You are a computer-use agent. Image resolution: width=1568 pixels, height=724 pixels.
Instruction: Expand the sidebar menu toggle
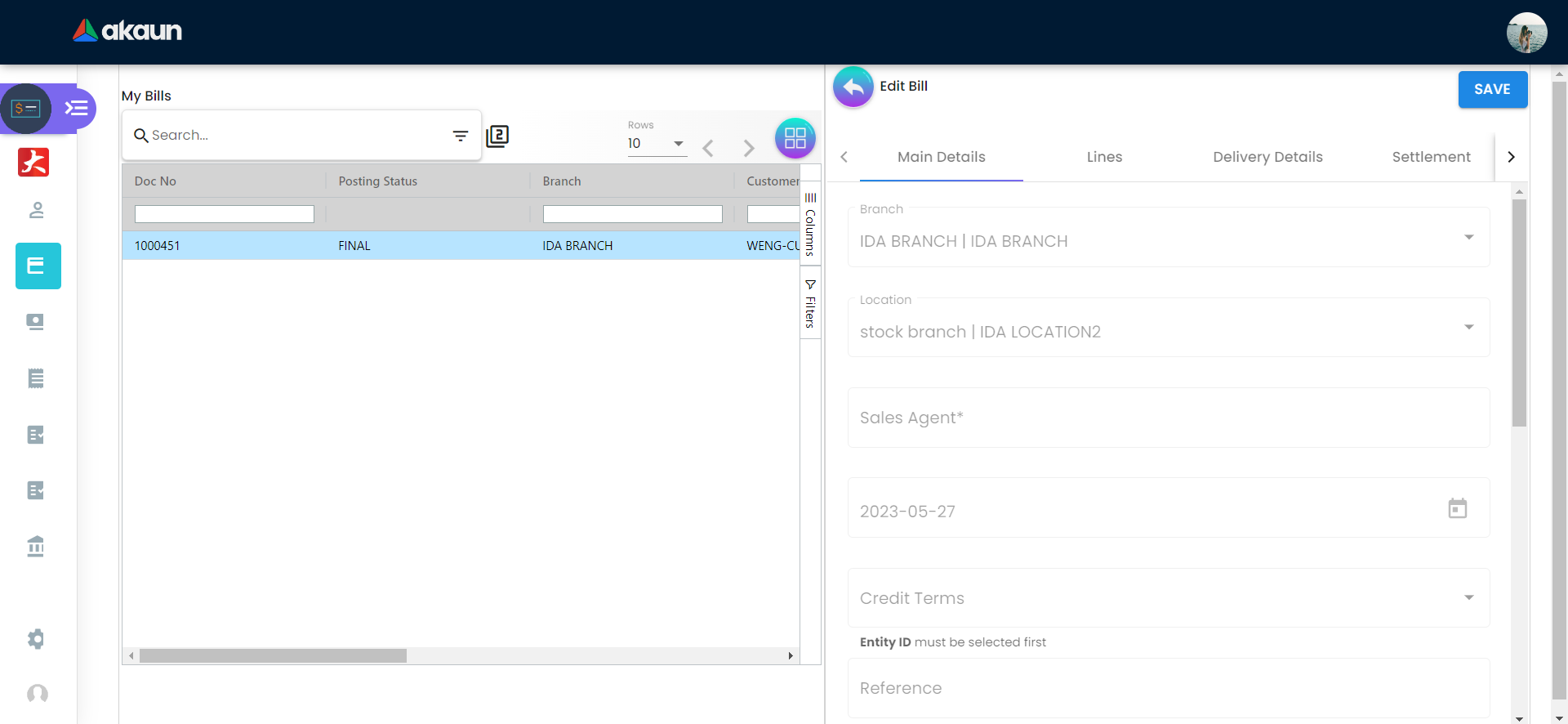(x=77, y=108)
